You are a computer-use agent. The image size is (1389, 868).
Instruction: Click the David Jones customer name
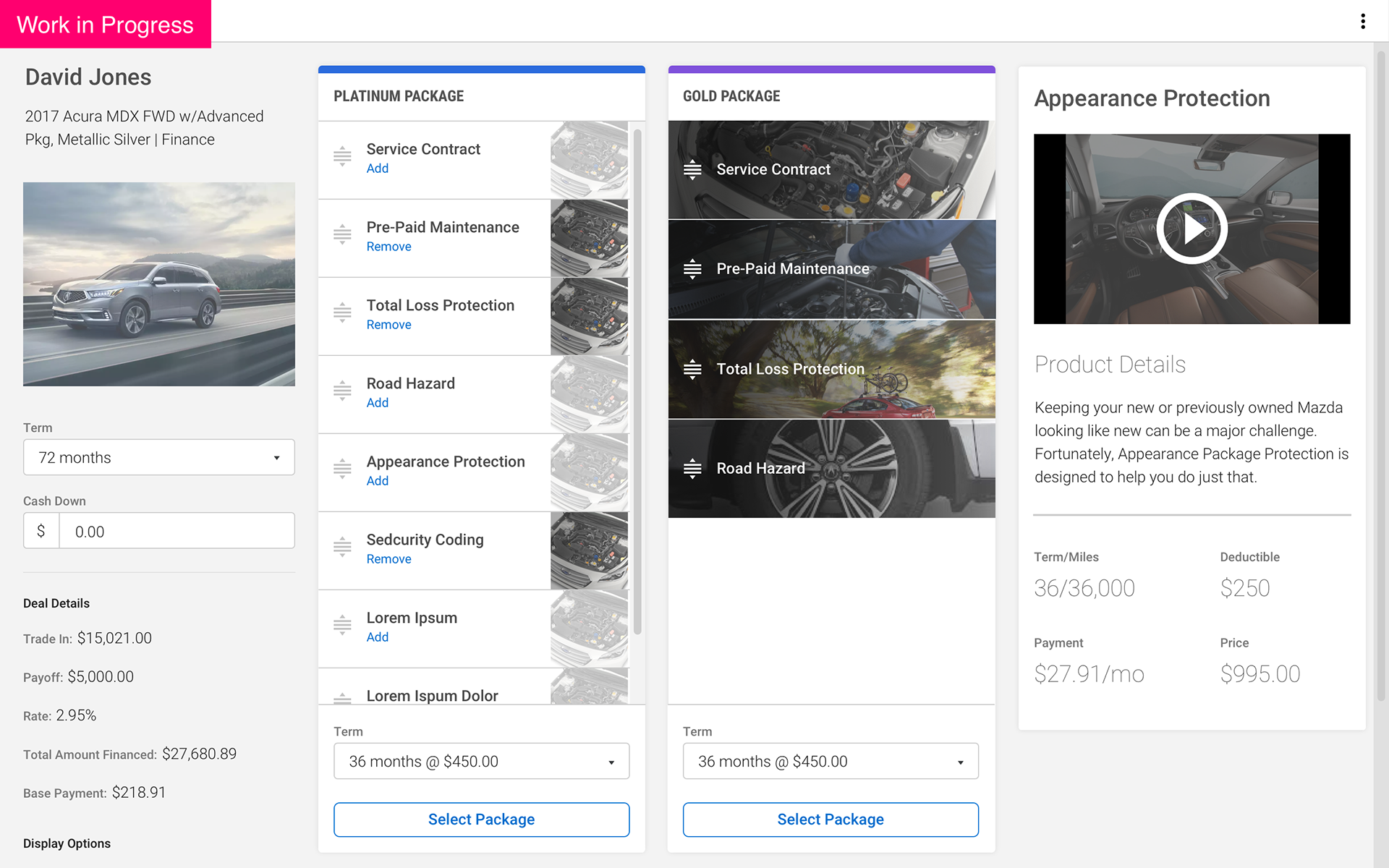pos(88,77)
